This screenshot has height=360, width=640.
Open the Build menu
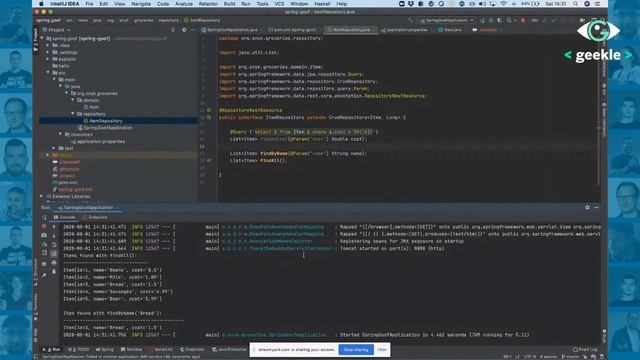pyautogui.click(x=229, y=4)
